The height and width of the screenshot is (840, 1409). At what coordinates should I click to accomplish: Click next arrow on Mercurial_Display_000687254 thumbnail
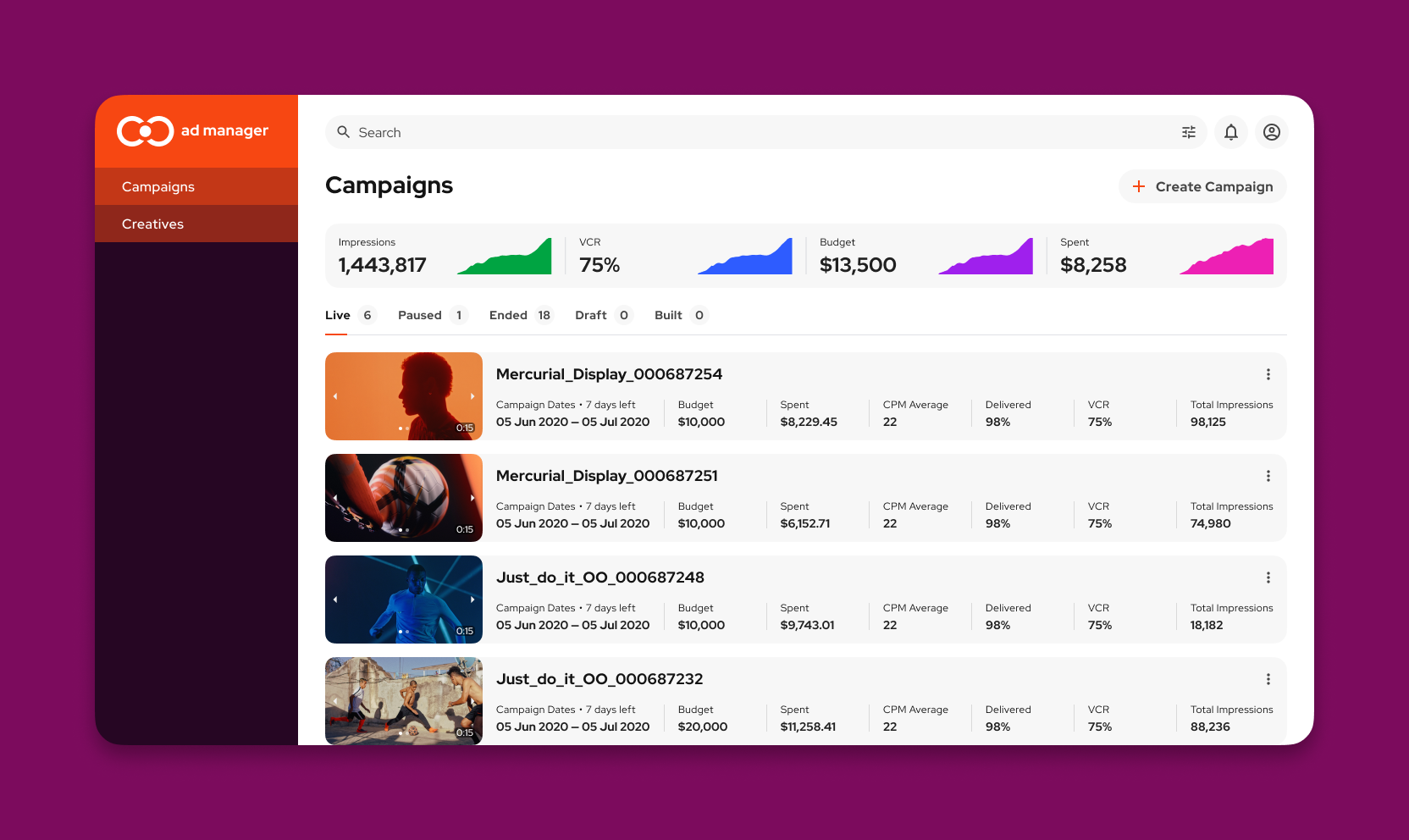pos(472,396)
